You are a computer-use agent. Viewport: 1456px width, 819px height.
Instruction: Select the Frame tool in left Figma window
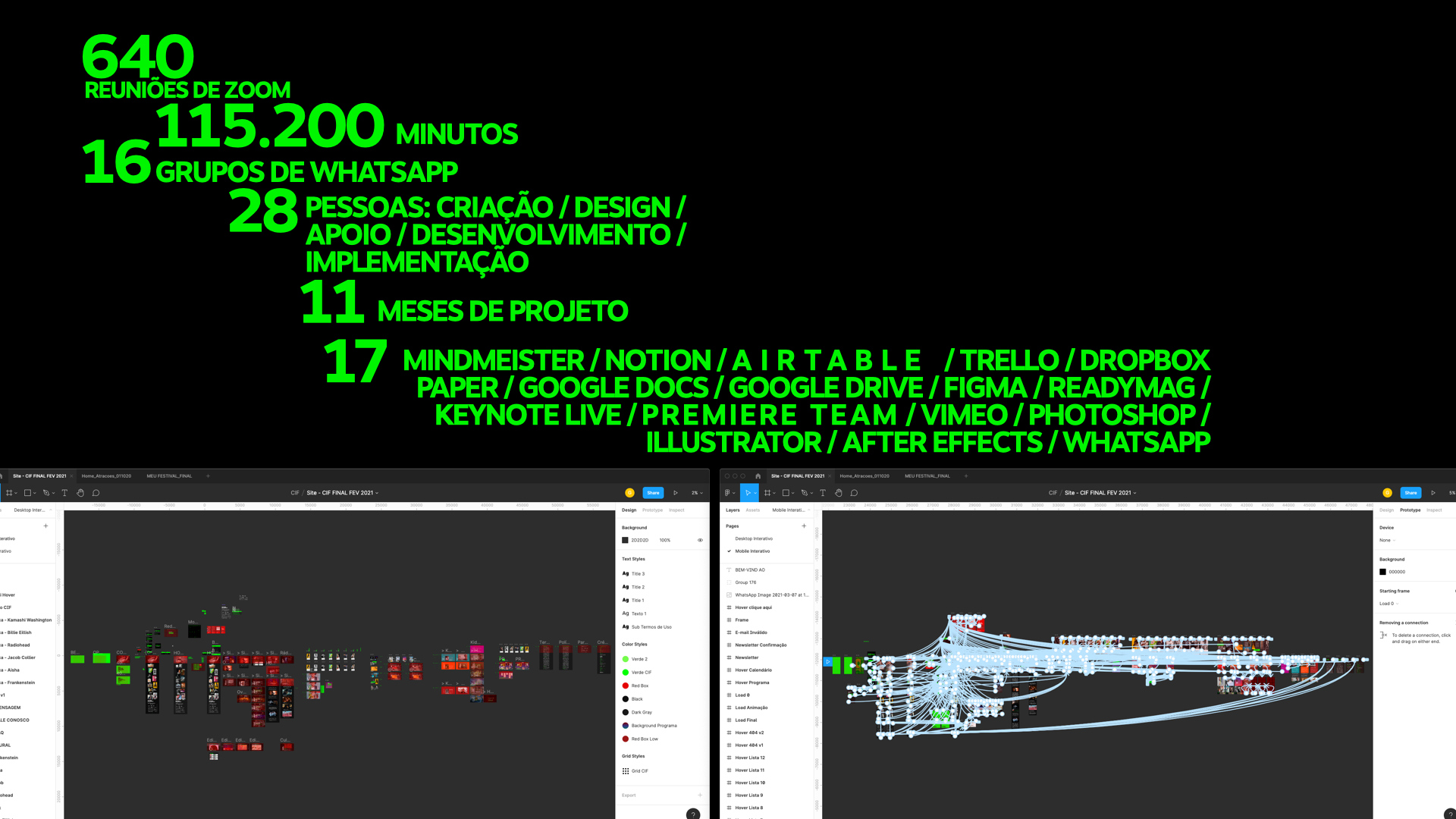pyautogui.click(x=9, y=493)
